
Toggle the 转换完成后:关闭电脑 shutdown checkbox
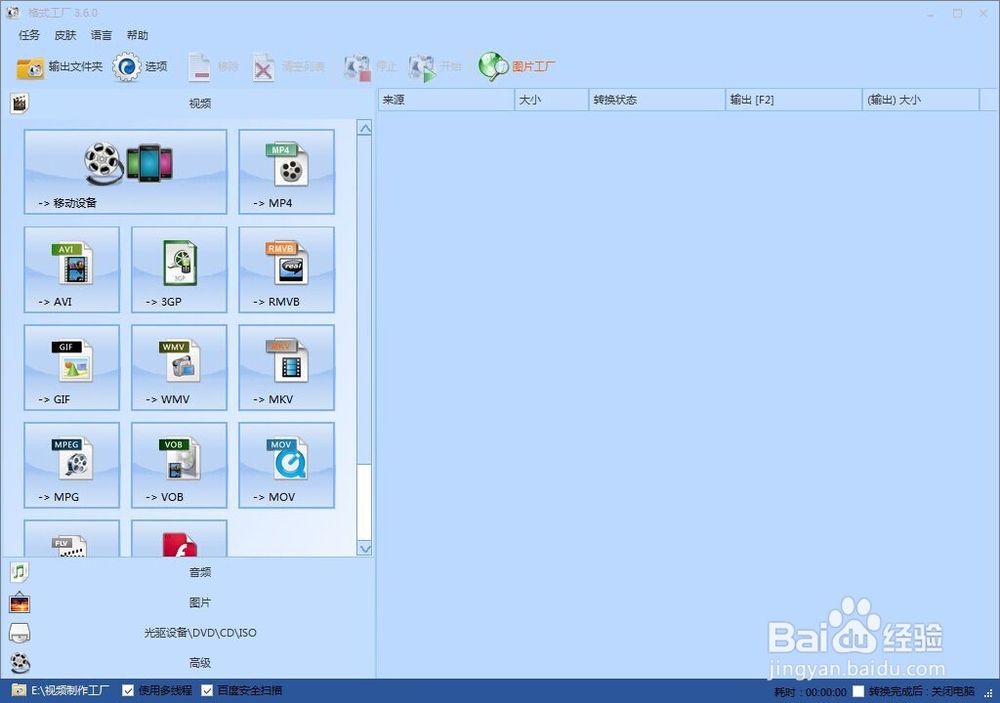tap(858, 692)
